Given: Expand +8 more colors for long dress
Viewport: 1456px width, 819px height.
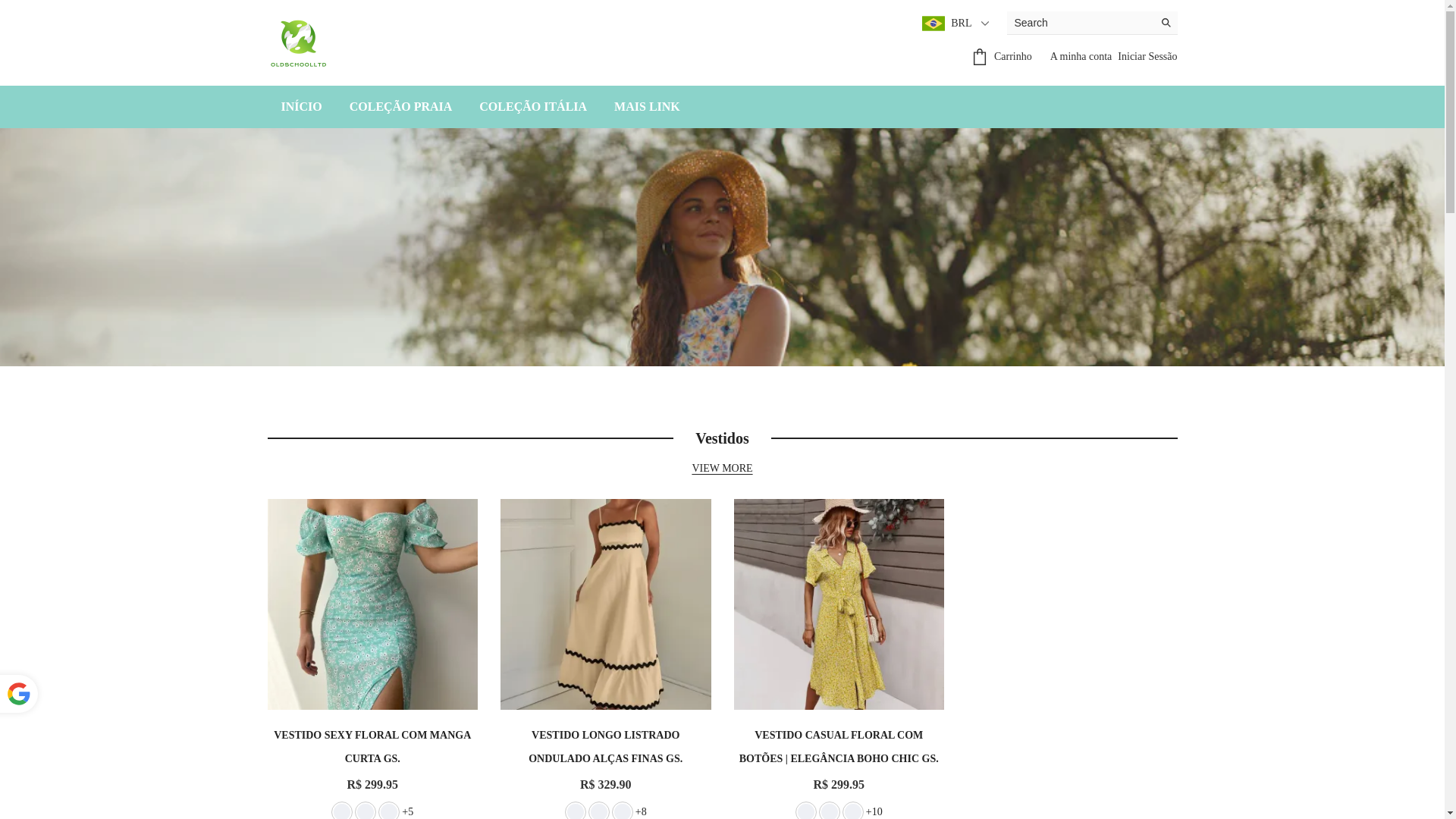Looking at the screenshot, I should [x=641, y=811].
